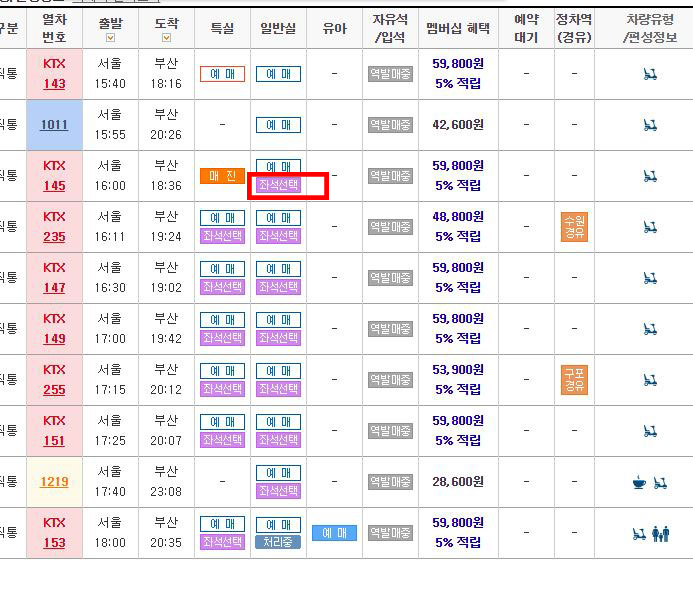This screenshot has width=693, height=613.
Task: Choose 특실 좌석선택 for KTX 153
Action: [222, 542]
